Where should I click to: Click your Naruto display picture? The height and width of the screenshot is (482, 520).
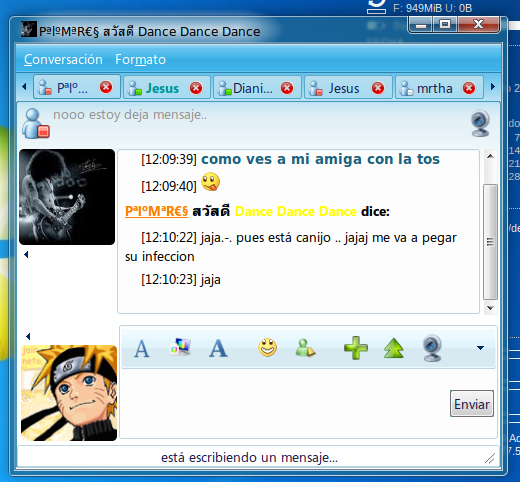pyautogui.click(x=69, y=393)
